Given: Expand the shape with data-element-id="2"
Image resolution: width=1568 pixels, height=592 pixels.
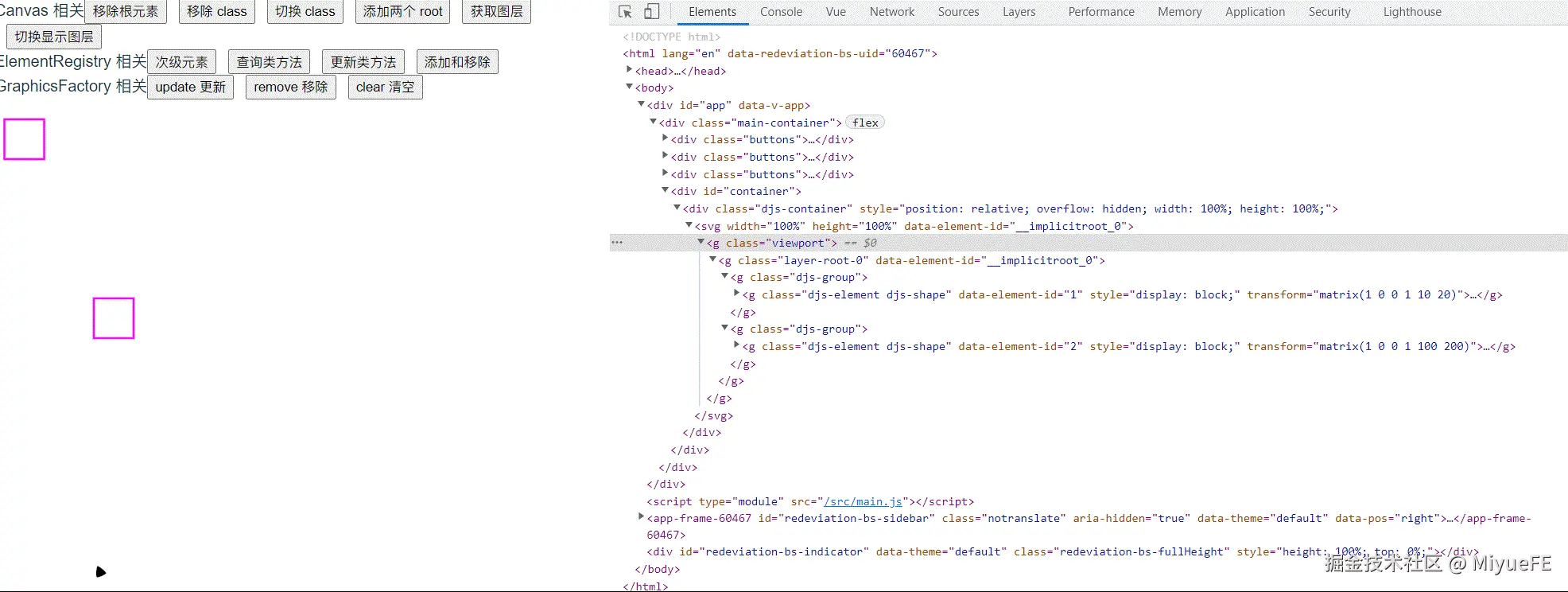Looking at the screenshot, I should (736, 345).
